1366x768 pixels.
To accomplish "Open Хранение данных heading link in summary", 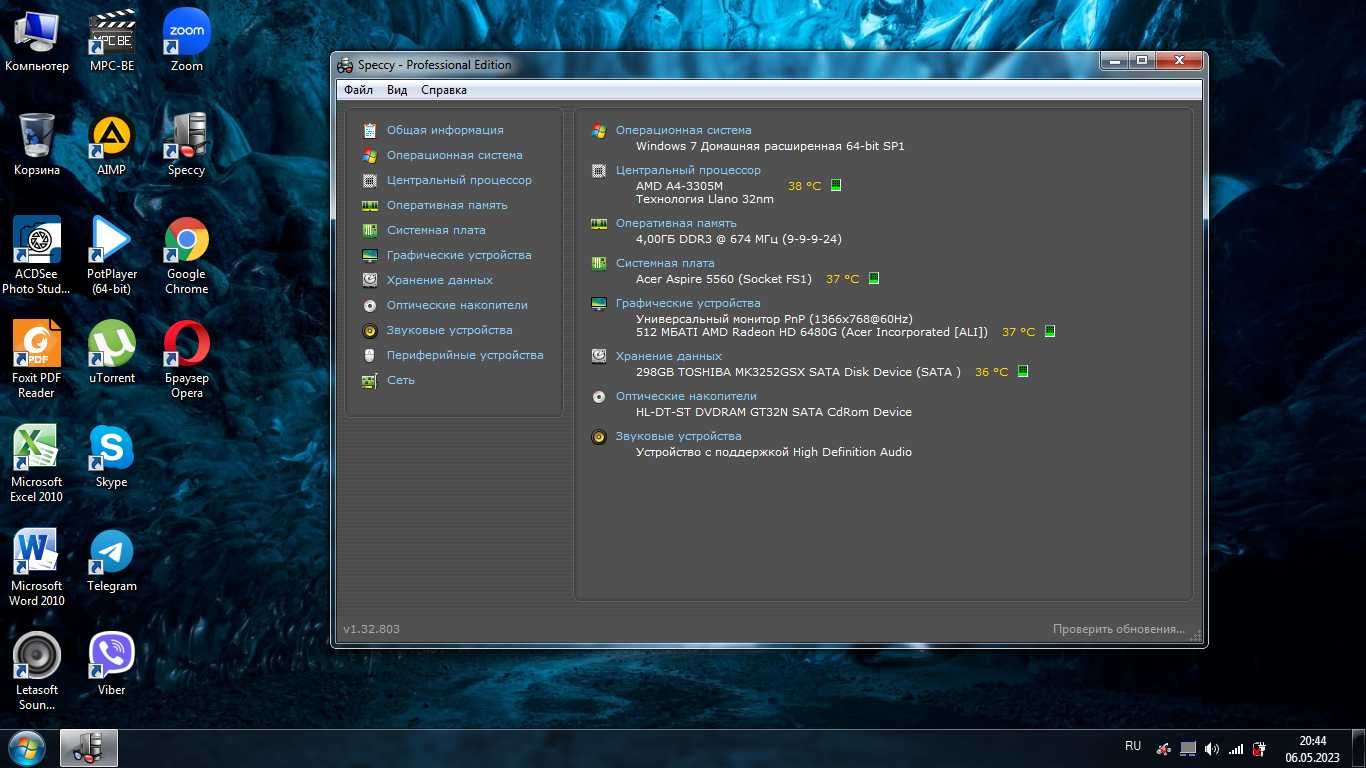I will [x=669, y=356].
